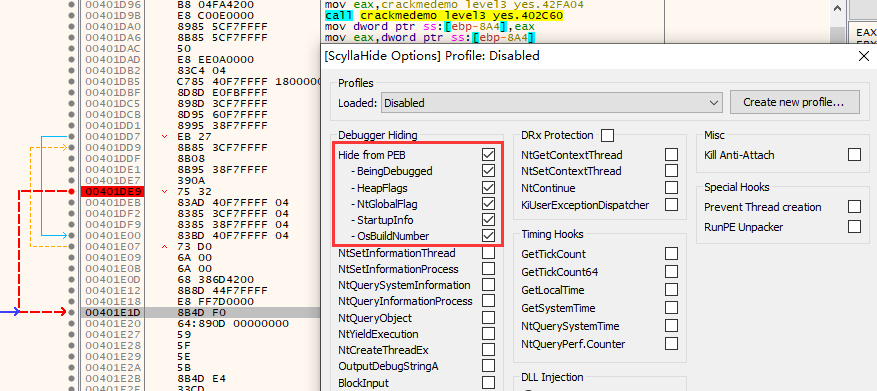Click the call crackmedemo 402C60 instruction
The height and width of the screenshot is (391, 877).
[x=444, y=16]
